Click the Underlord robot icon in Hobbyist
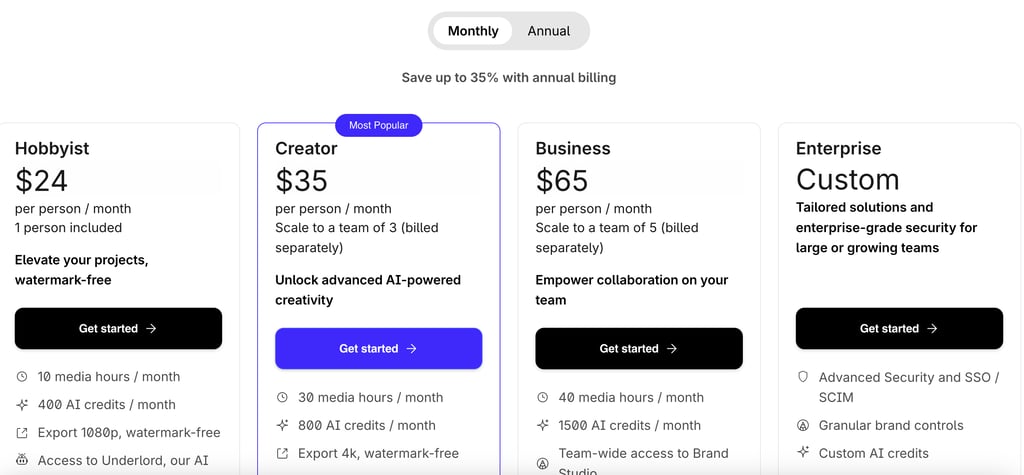 pos(22,461)
